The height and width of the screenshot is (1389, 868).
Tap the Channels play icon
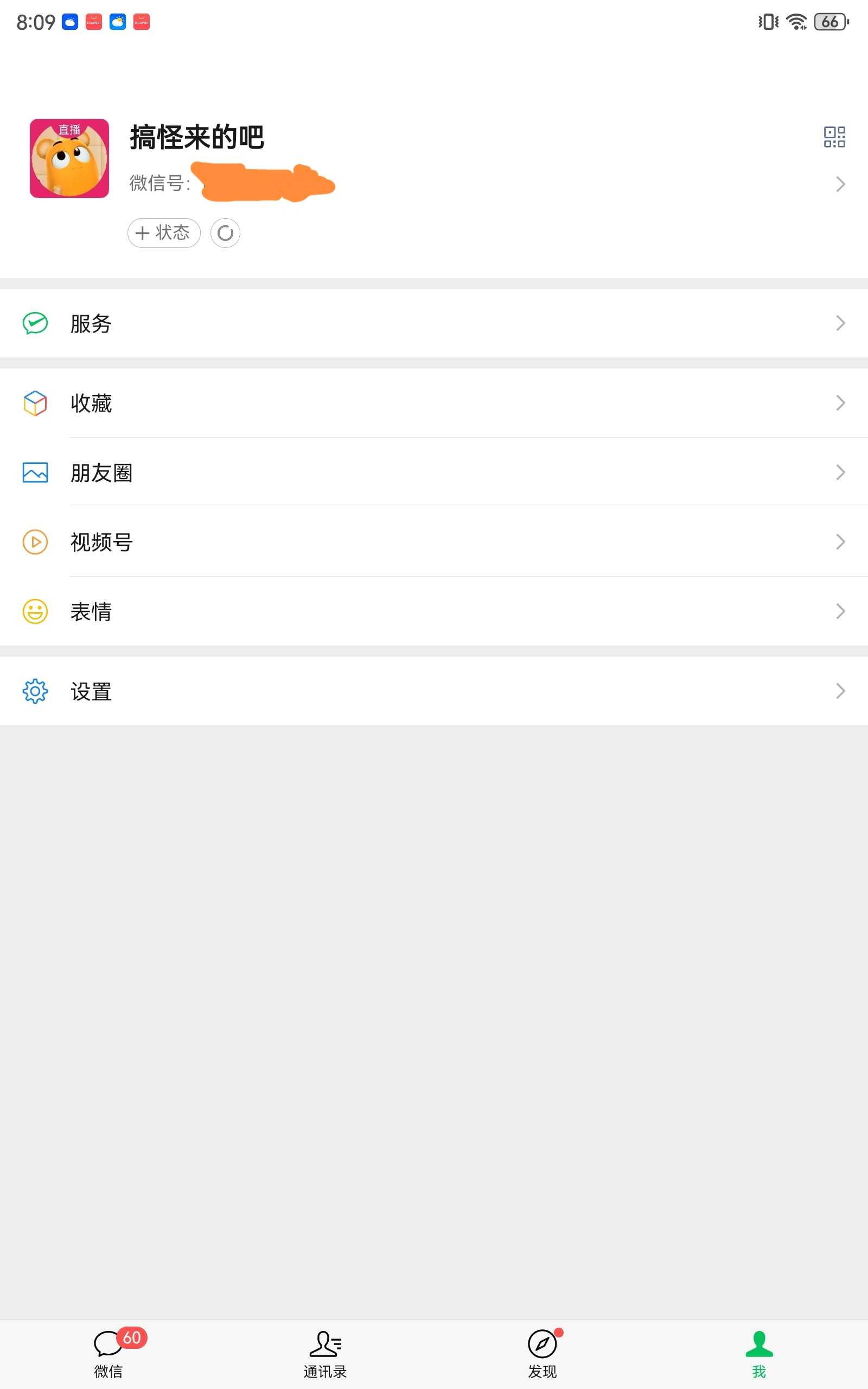[x=35, y=542]
